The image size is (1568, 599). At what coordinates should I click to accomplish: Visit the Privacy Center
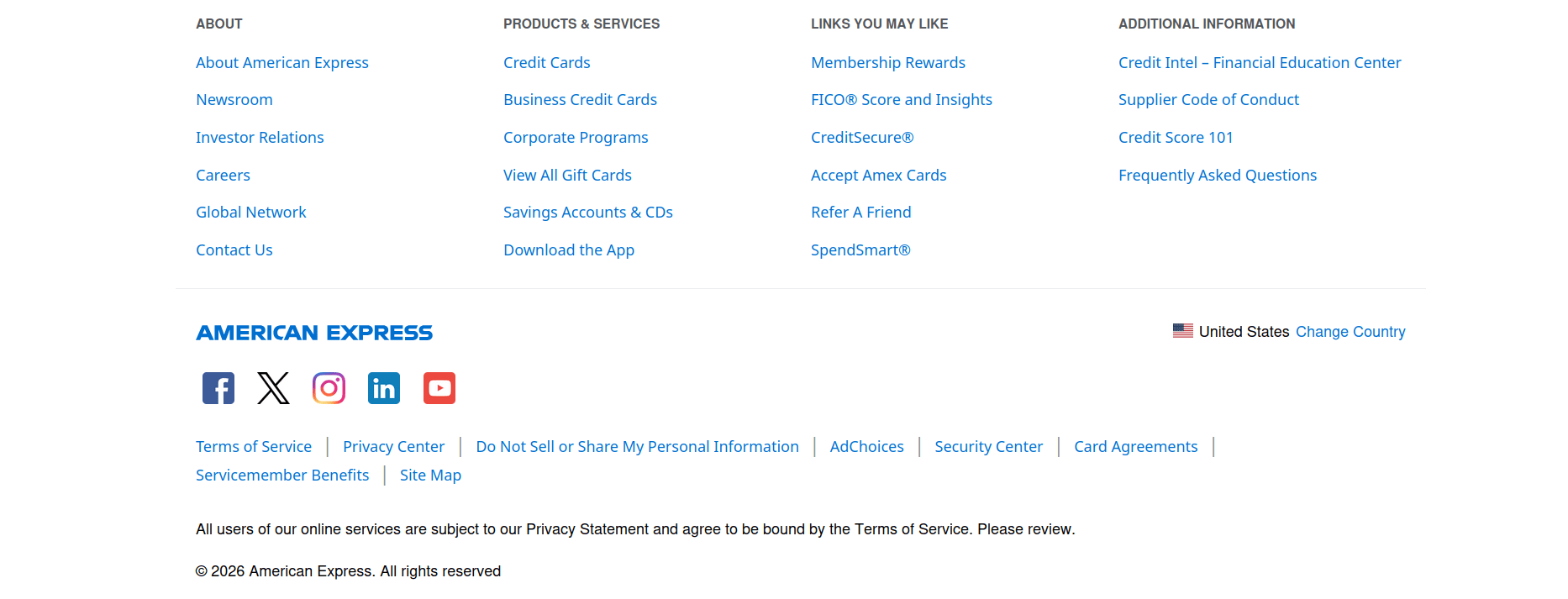tap(393, 447)
